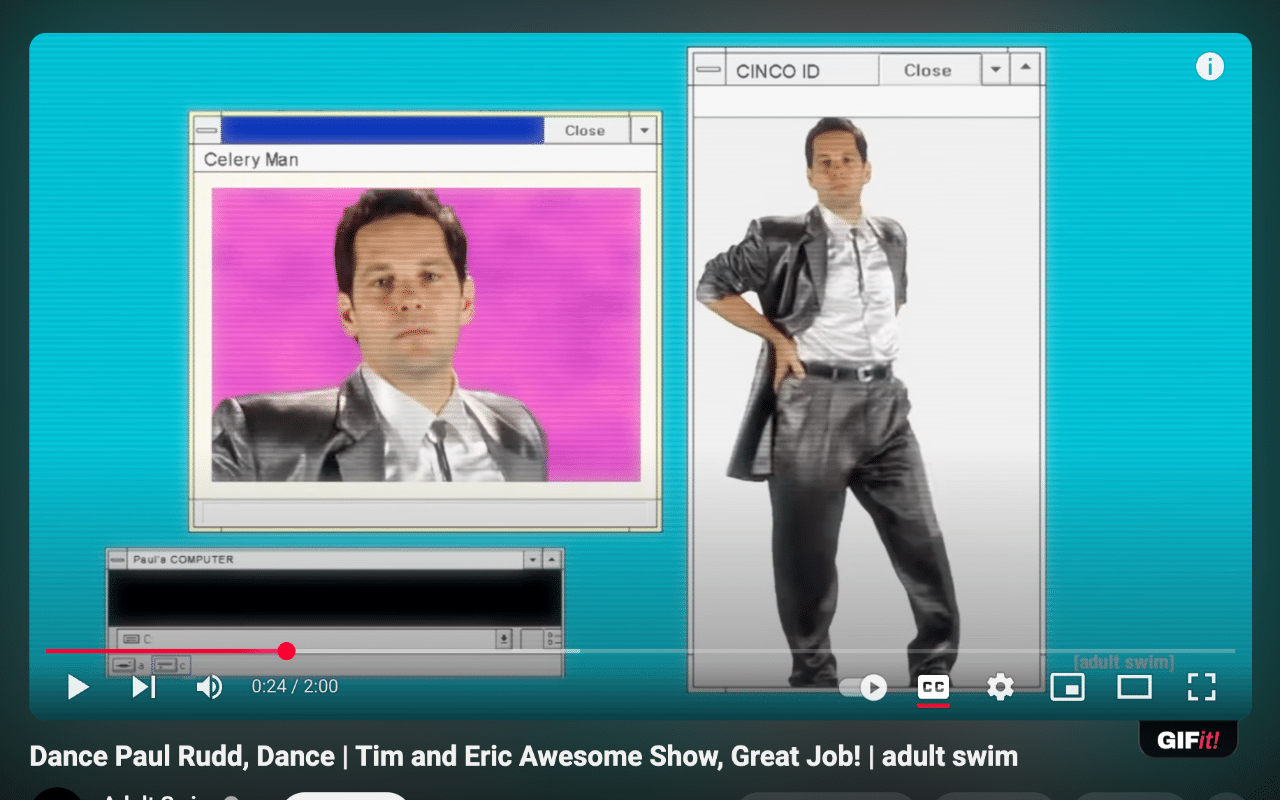
Task: Turn off closed captions with CC button
Action: [x=933, y=687]
